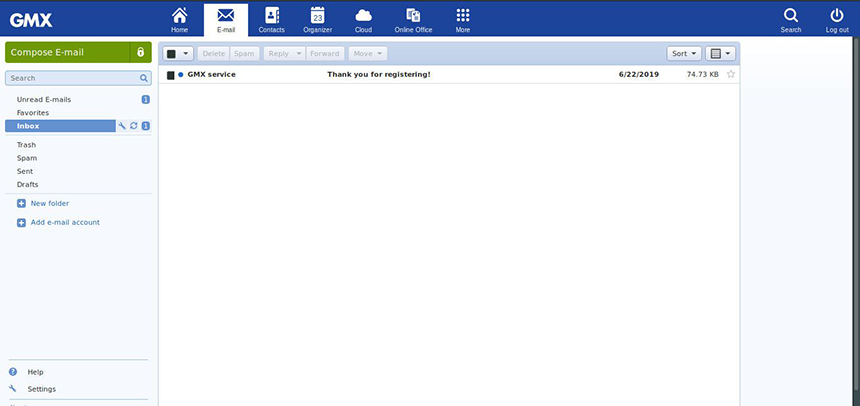Click sender name GMX service
The width and height of the screenshot is (860, 406).
click(211, 74)
